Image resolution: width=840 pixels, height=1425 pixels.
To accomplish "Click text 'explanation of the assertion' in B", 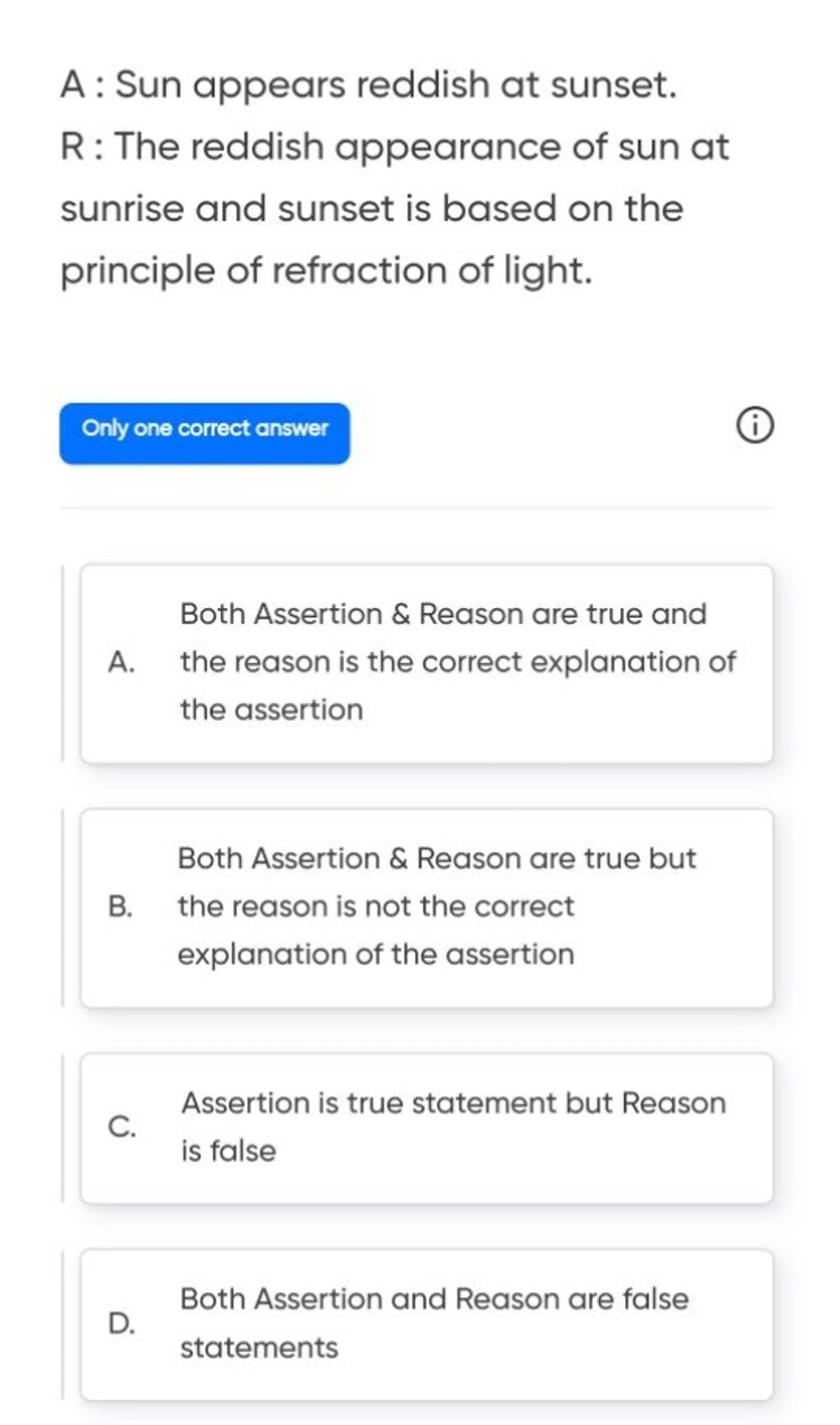I will (x=376, y=954).
